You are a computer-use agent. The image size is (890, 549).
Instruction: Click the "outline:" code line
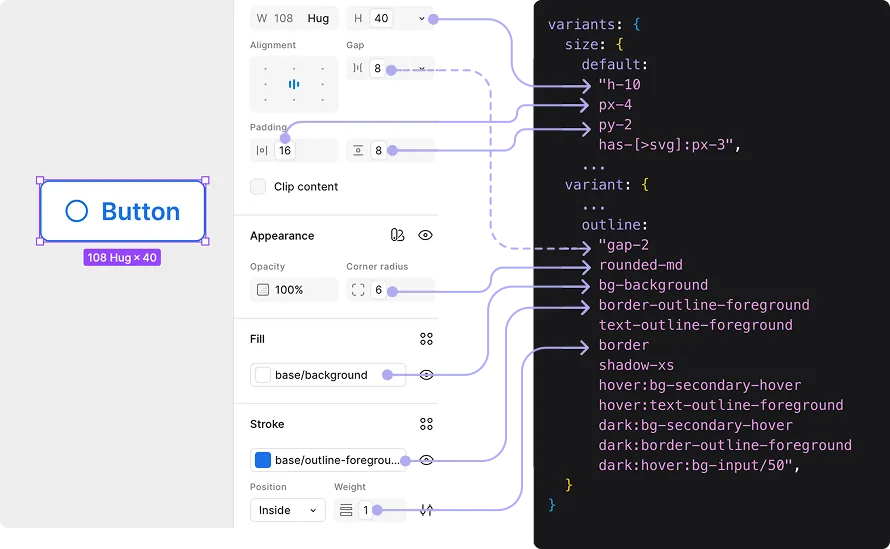(x=615, y=225)
